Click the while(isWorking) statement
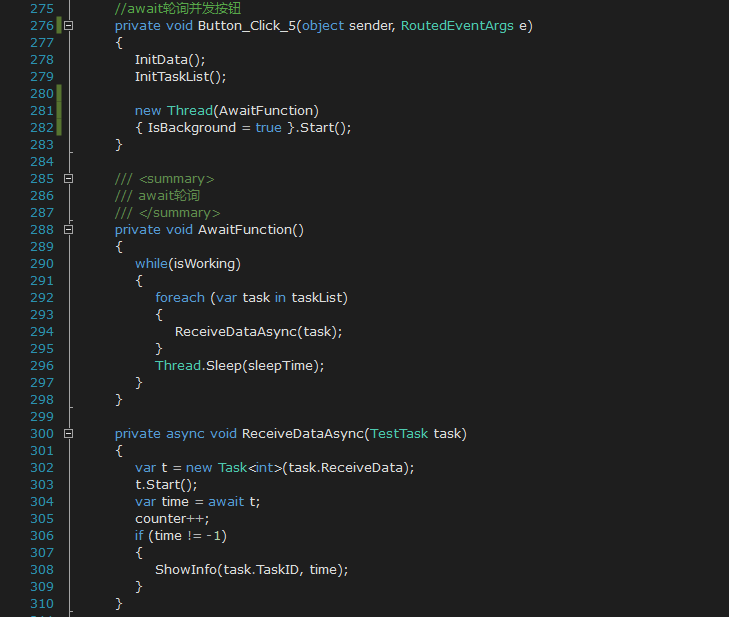The height and width of the screenshot is (617, 729). (188, 264)
